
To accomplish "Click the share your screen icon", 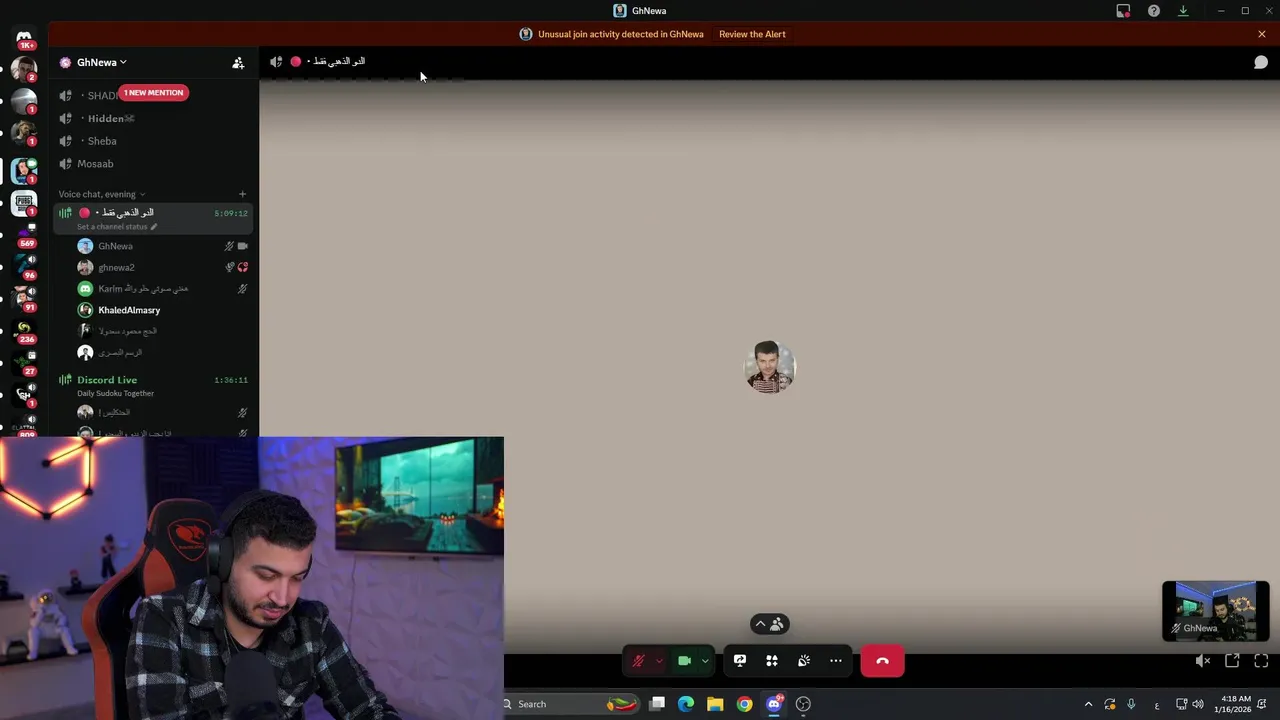I will click(740, 661).
